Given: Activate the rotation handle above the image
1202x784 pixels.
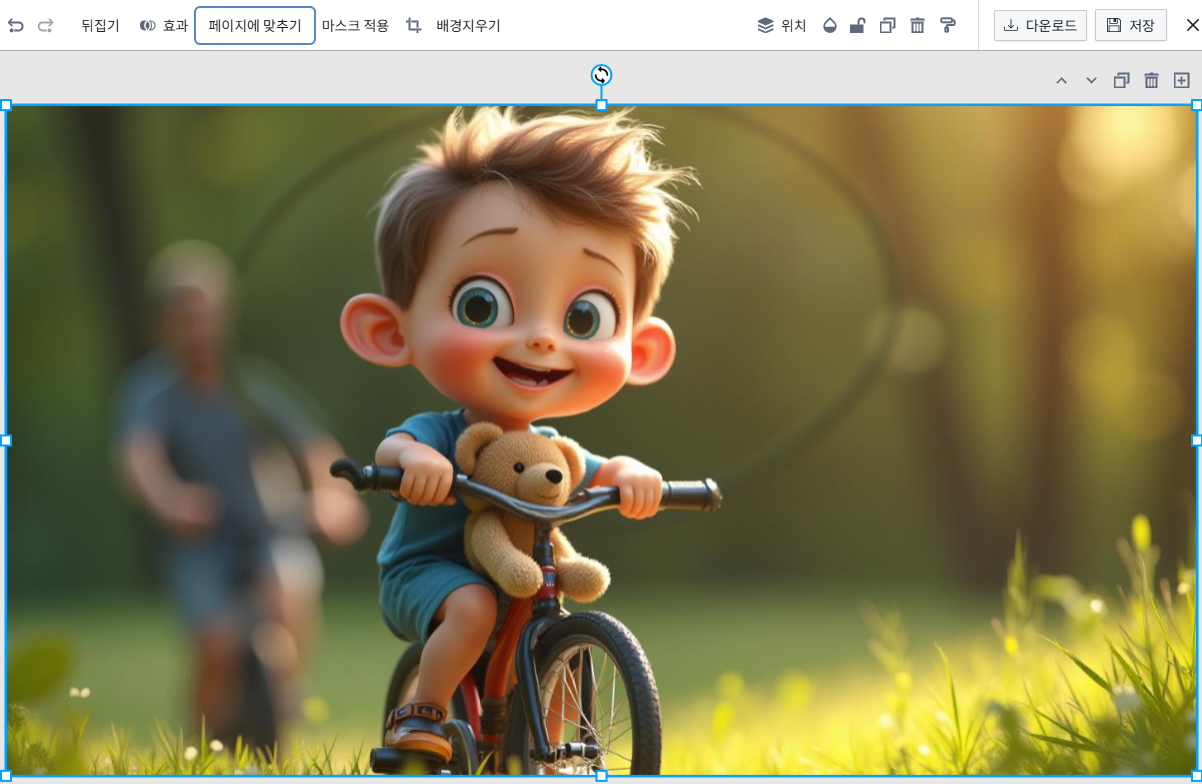Looking at the screenshot, I should [x=601, y=74].
